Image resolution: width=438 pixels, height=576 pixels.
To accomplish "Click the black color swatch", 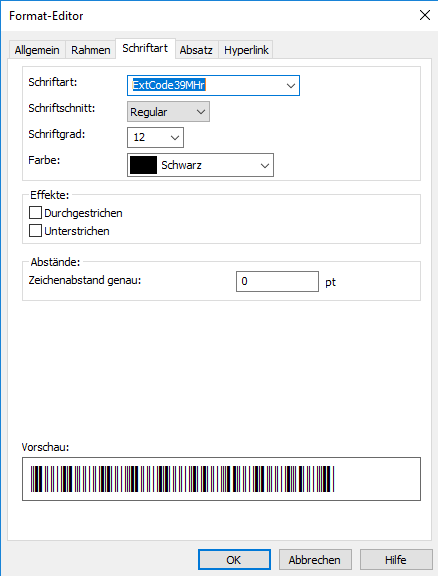I will tap(143, 165).
